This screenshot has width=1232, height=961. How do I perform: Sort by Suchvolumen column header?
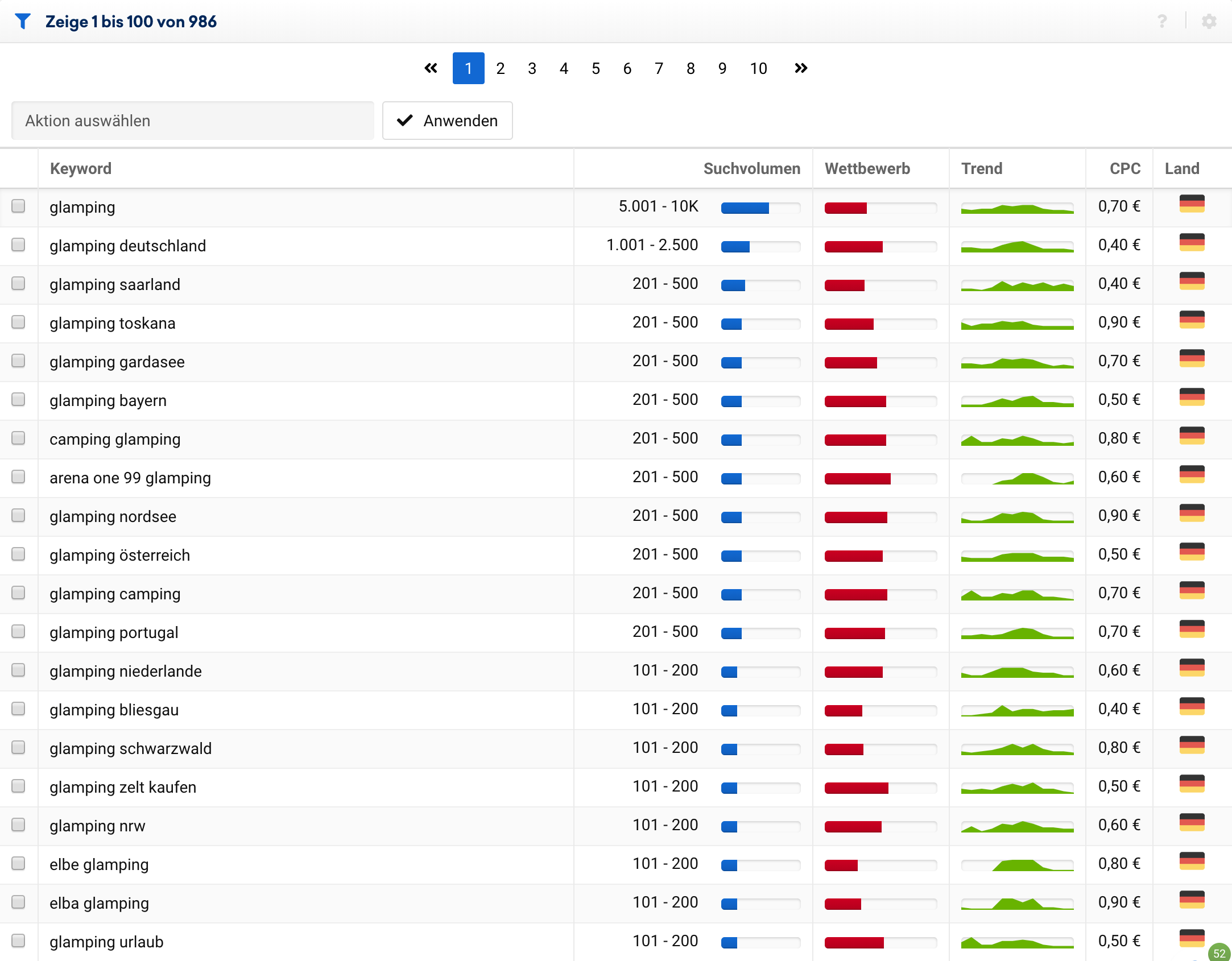coord(751,168)
